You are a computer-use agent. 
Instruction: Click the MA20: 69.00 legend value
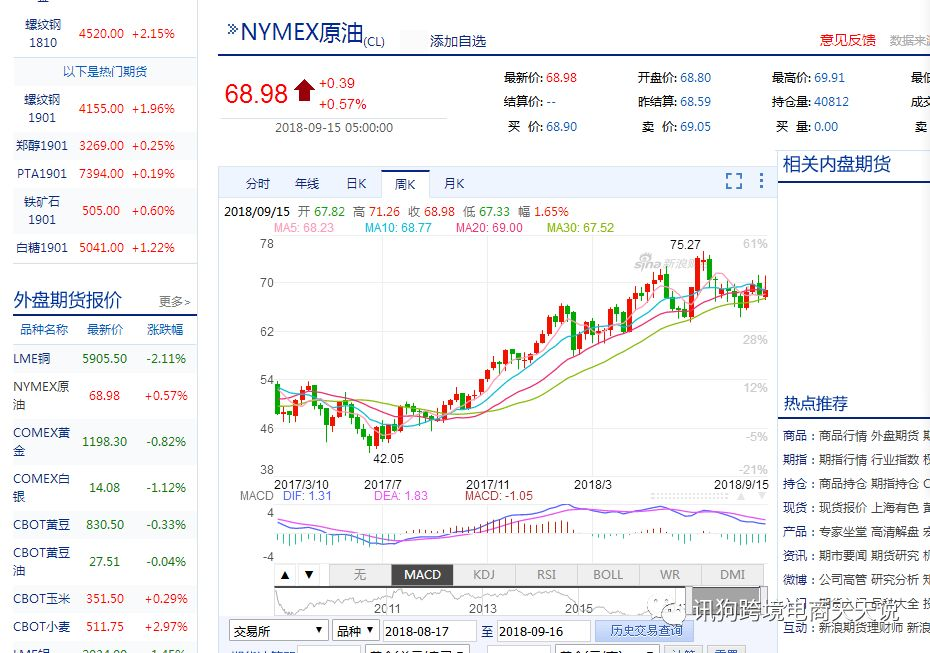coord(489,228)
